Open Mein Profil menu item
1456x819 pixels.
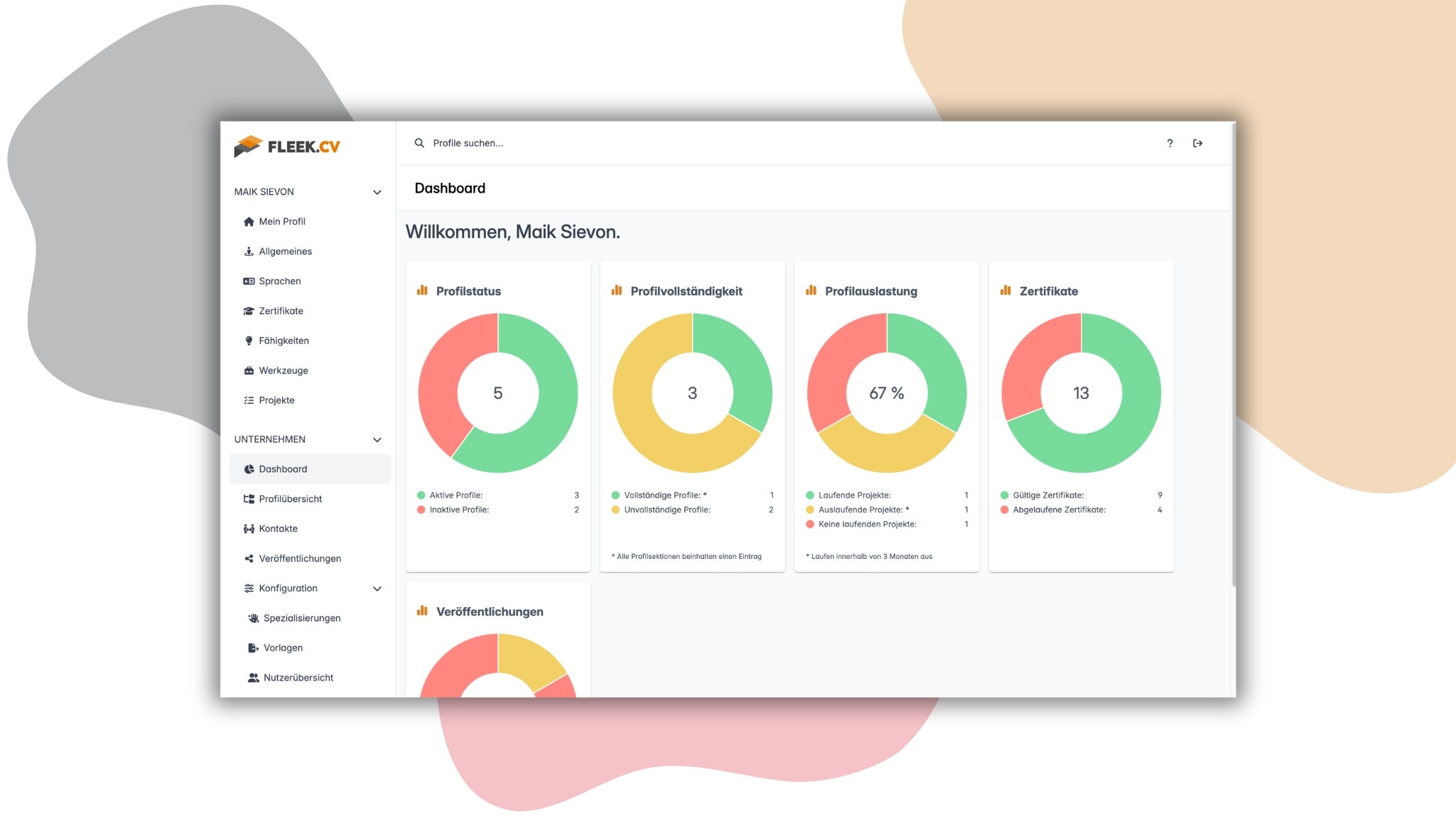pos(281,221)
